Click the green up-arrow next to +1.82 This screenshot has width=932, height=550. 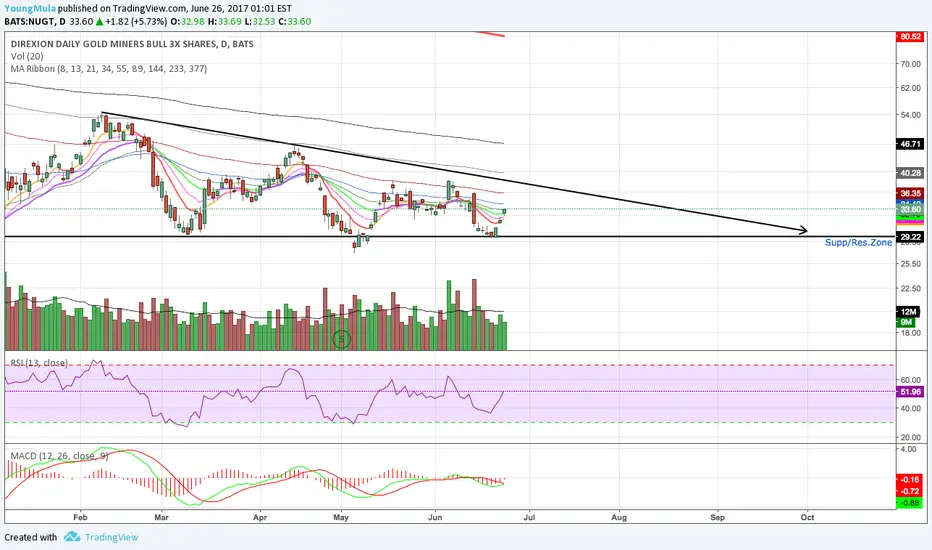[x=99, y=21]
